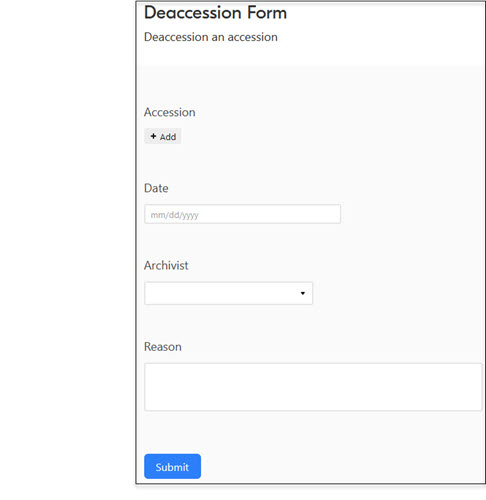Click the Archivist dropdown arrow
The image size is (486, 500).
[303, 293]
